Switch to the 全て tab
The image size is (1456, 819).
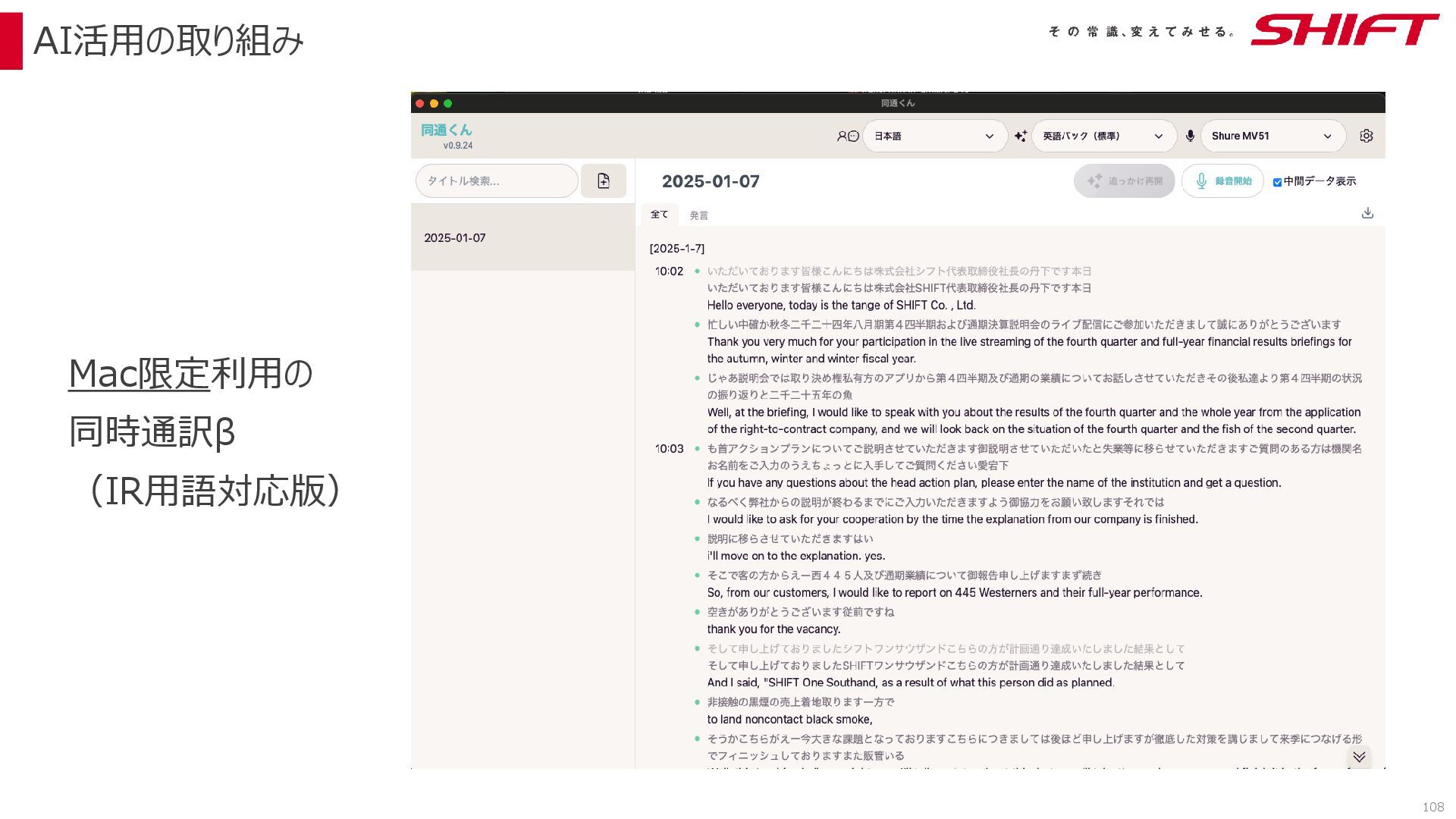click(659, 215)
